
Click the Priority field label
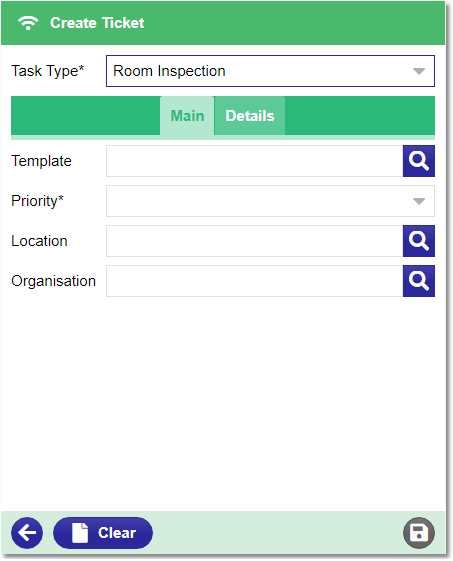(38, 201)
